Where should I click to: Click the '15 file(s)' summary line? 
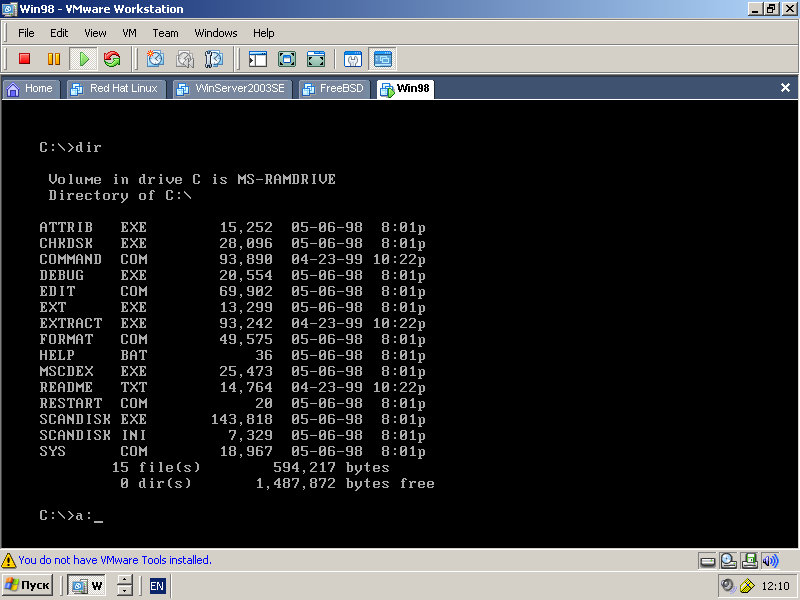click(x=251, y=467)
